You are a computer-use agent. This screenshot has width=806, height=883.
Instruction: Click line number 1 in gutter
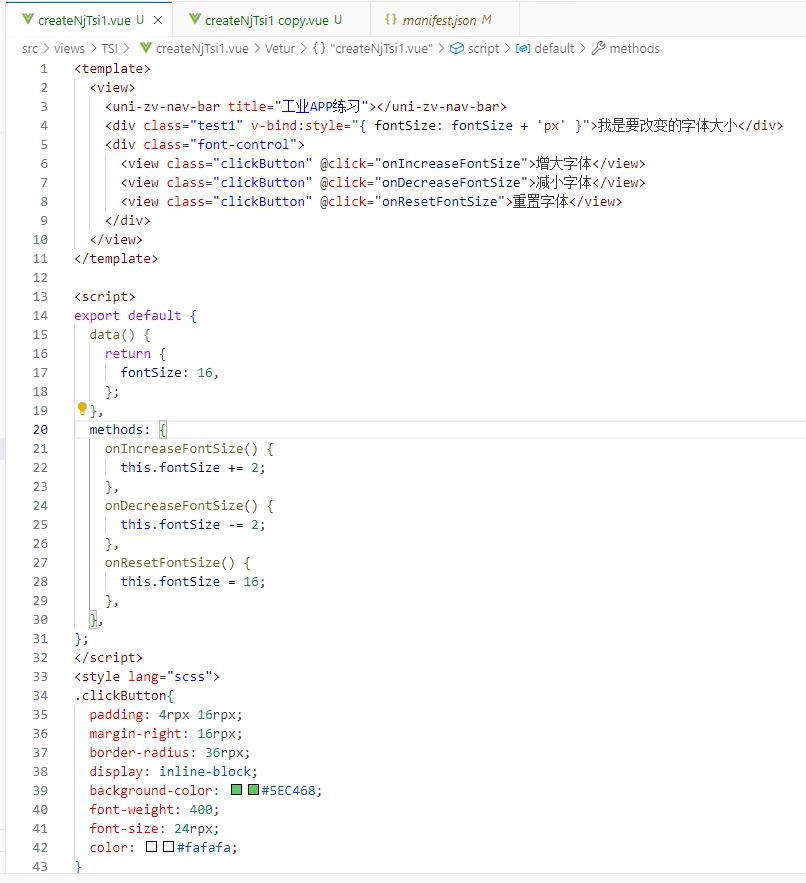click(x=44, y=69)
